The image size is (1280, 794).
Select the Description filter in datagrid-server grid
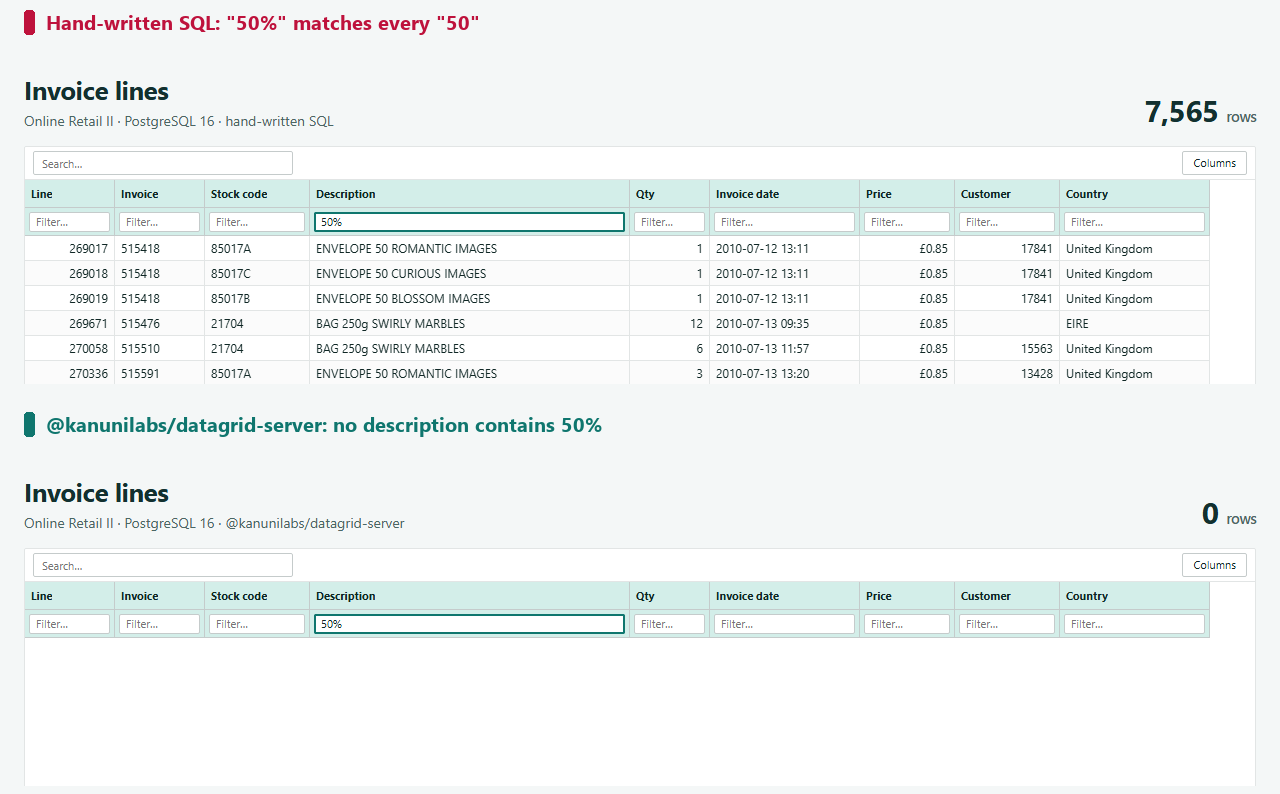click(x=470, y=624)
